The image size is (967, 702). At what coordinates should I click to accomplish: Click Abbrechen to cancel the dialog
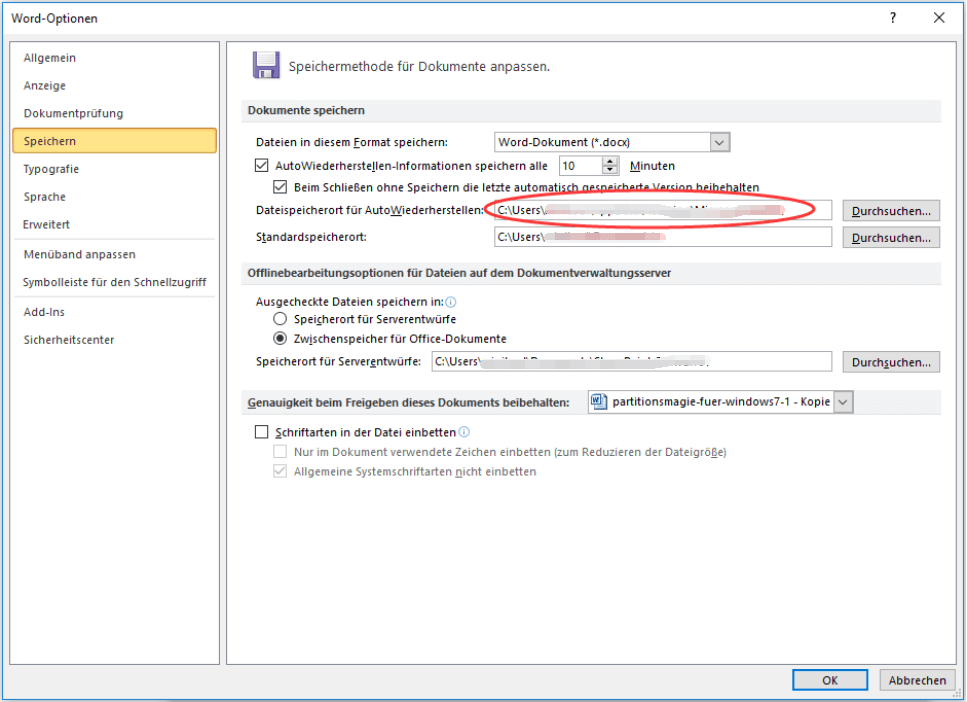pos(917,680)
